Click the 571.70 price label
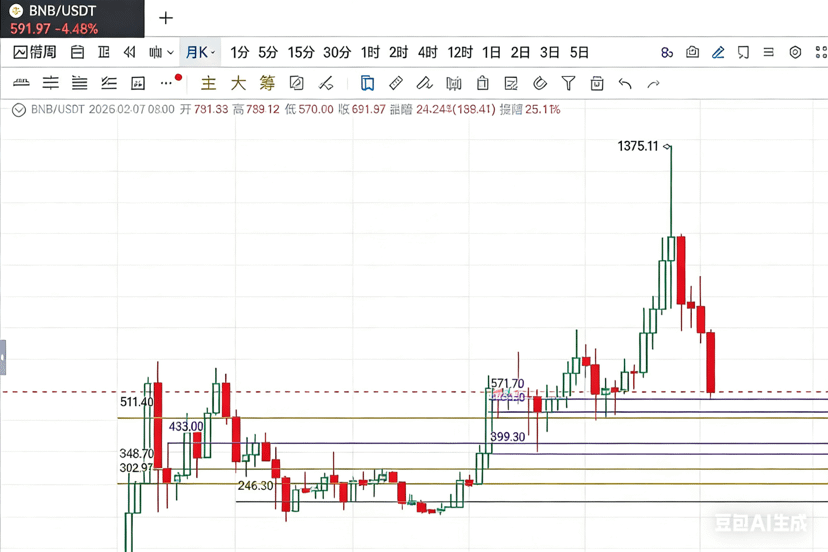The width and height of the screenshot is (828, 552). point(507,383)
